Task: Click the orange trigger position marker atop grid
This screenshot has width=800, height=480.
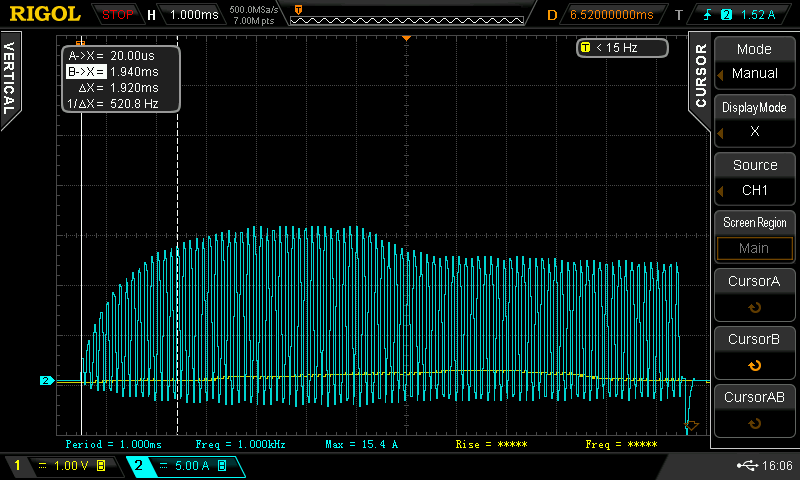Action: tap(407, 38)
